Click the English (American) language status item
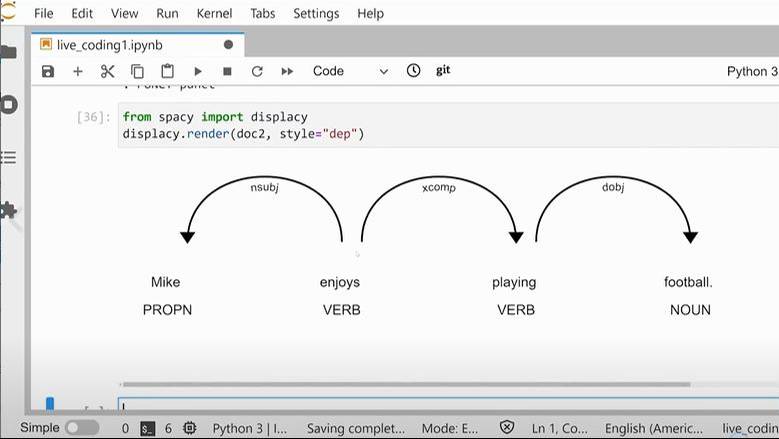The image size is (779, 439). (654, 428)
